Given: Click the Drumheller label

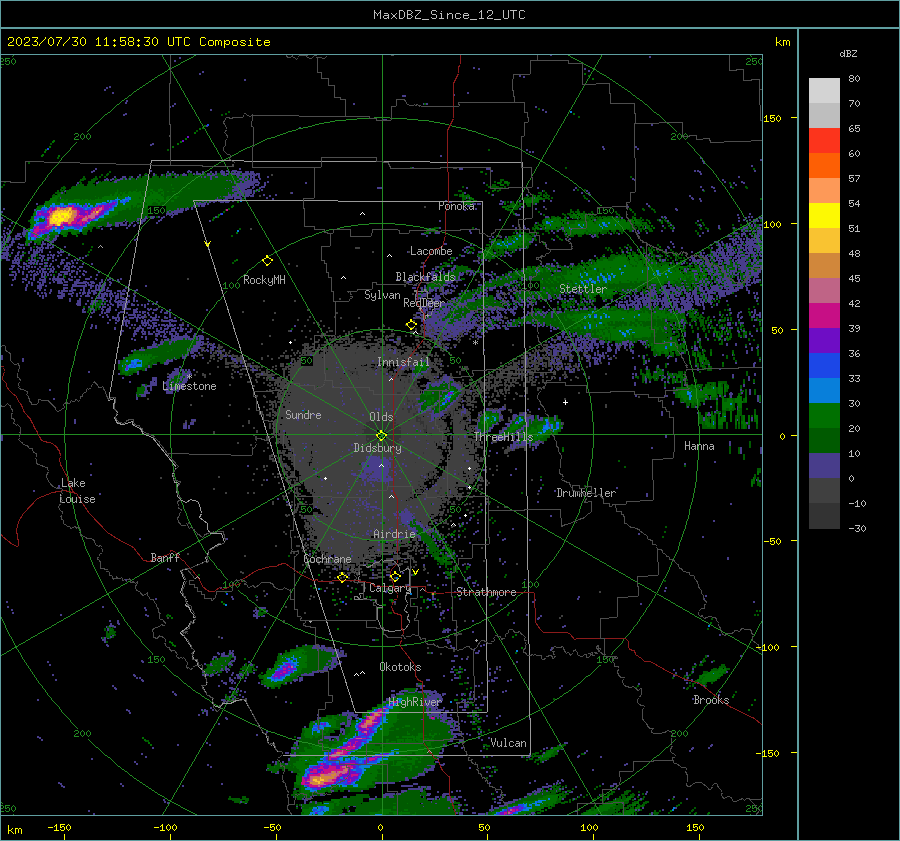Looking at the screenshot, I should 586,493.
